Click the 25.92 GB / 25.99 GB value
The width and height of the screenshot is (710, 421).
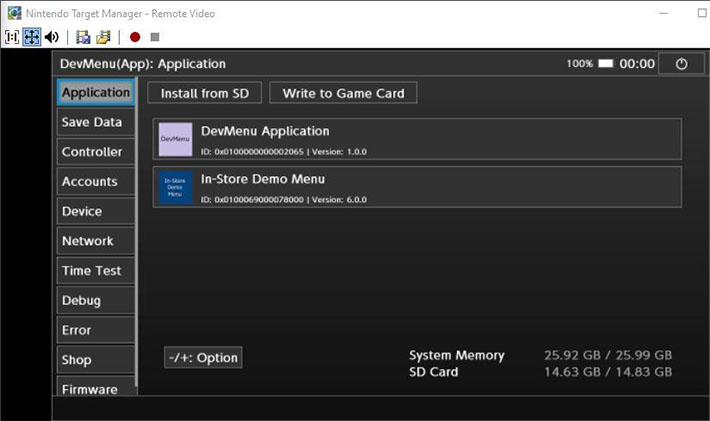pyautogui.click(x=608, y=355)
